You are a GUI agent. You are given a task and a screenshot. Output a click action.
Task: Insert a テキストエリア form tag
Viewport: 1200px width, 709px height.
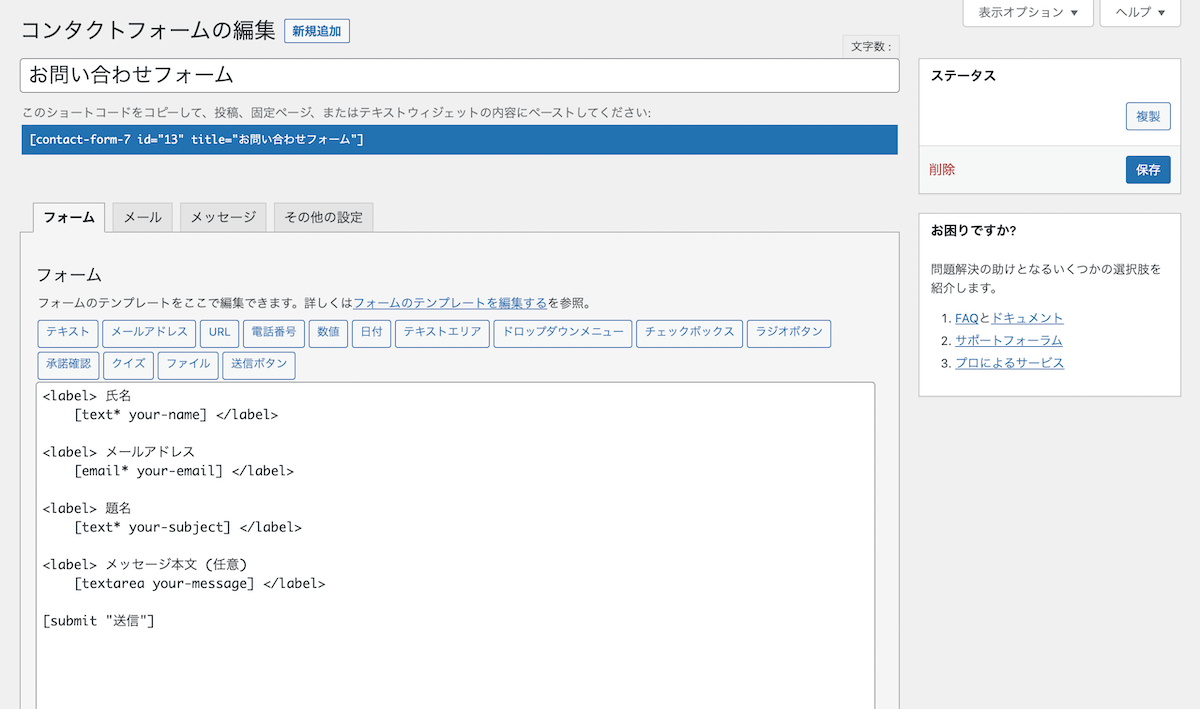point(442,334)
